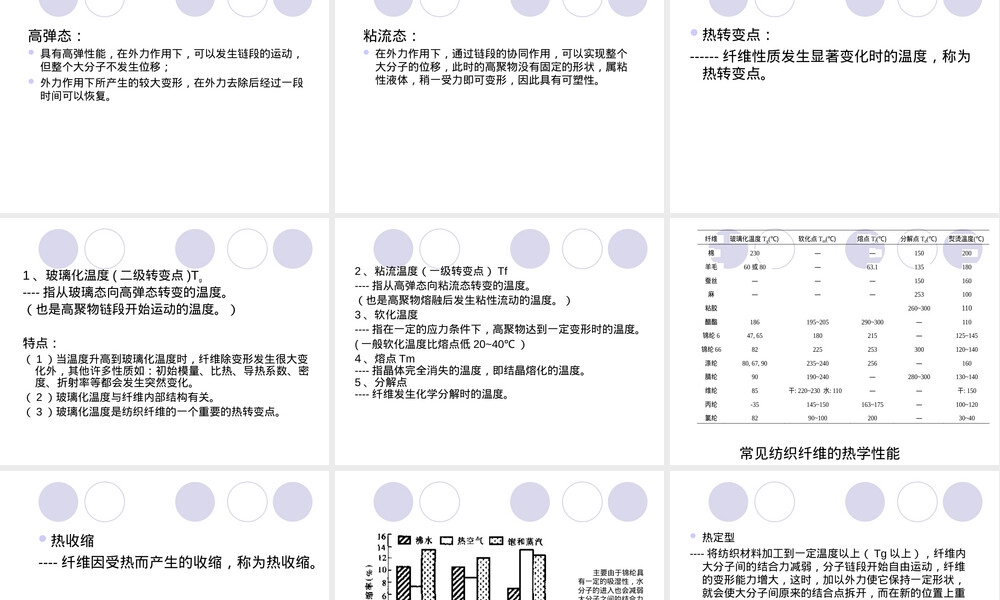The image size is (1000, 600).
Task: Click the line '指从高弹态向粘流态转变的温度'
Action: [443, 286]
